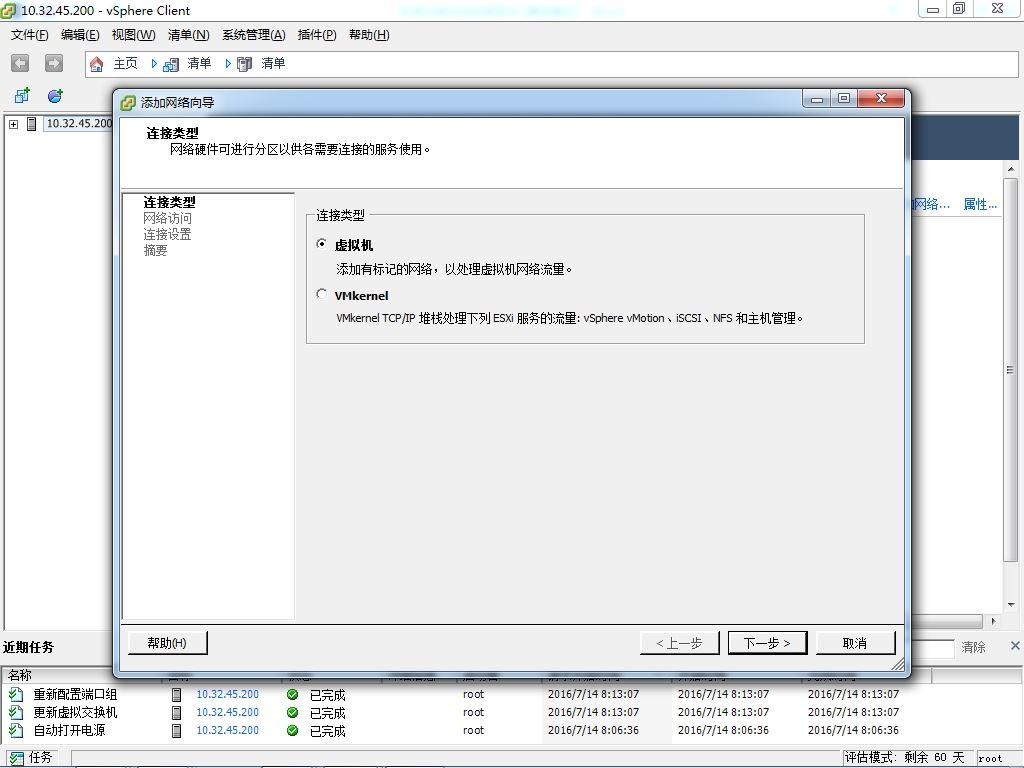Click the 任务 tasks button in status bar

coord(31,758)
